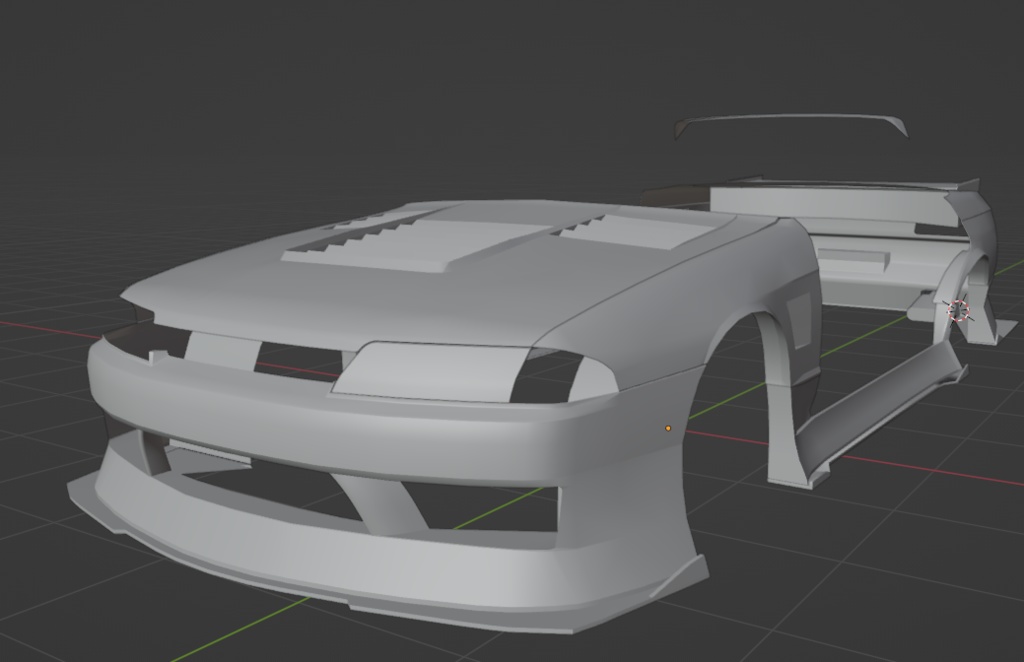This screenshot has height=662, width=1024.
Task: Click the red-white 3D cursor
Action: coord(958,310)
